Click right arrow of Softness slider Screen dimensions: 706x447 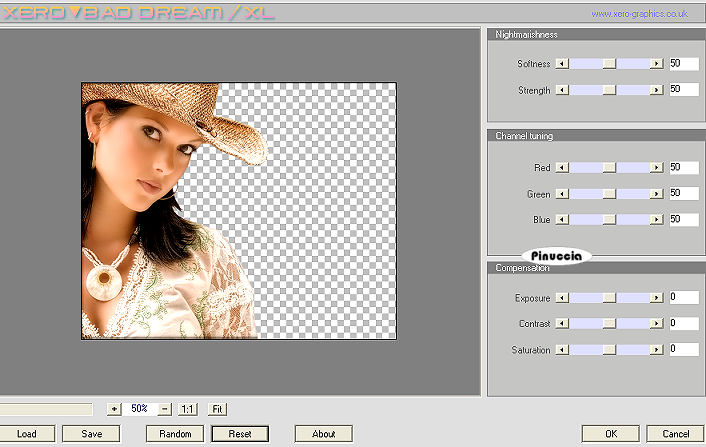coord(656,63)
